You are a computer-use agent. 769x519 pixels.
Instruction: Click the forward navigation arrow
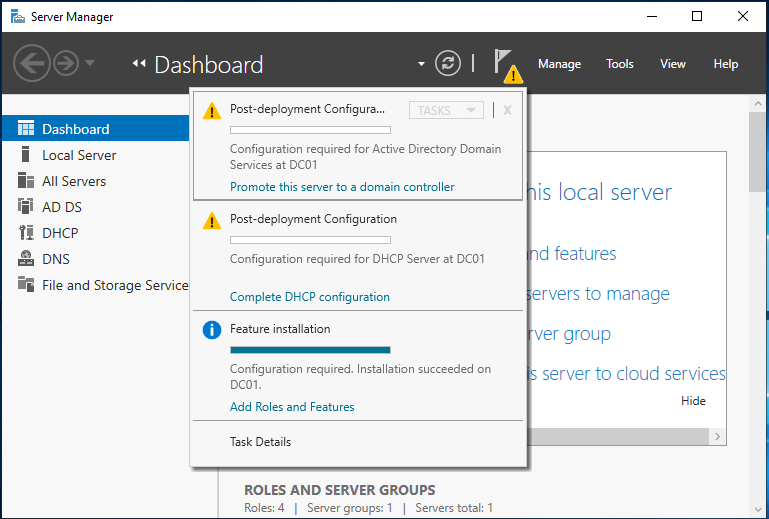point(66,63)
